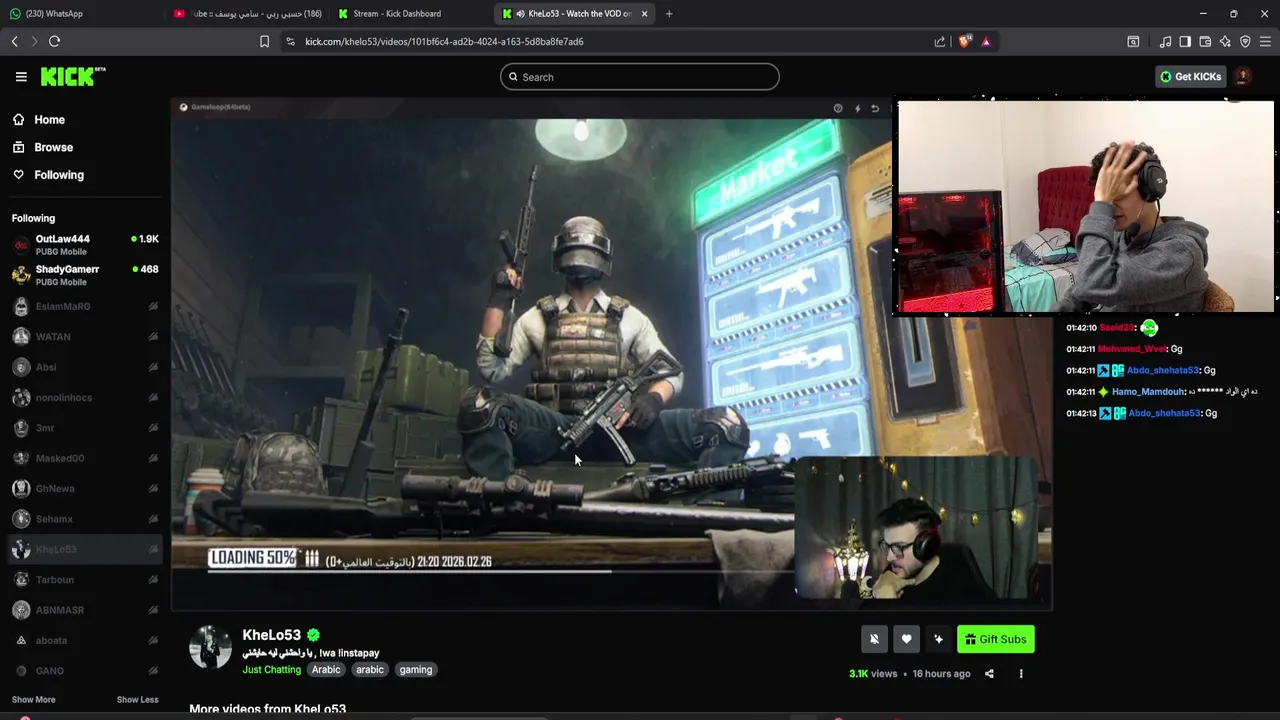
Task: Select the Arabic tag
Action: click(x=326, y=670)
